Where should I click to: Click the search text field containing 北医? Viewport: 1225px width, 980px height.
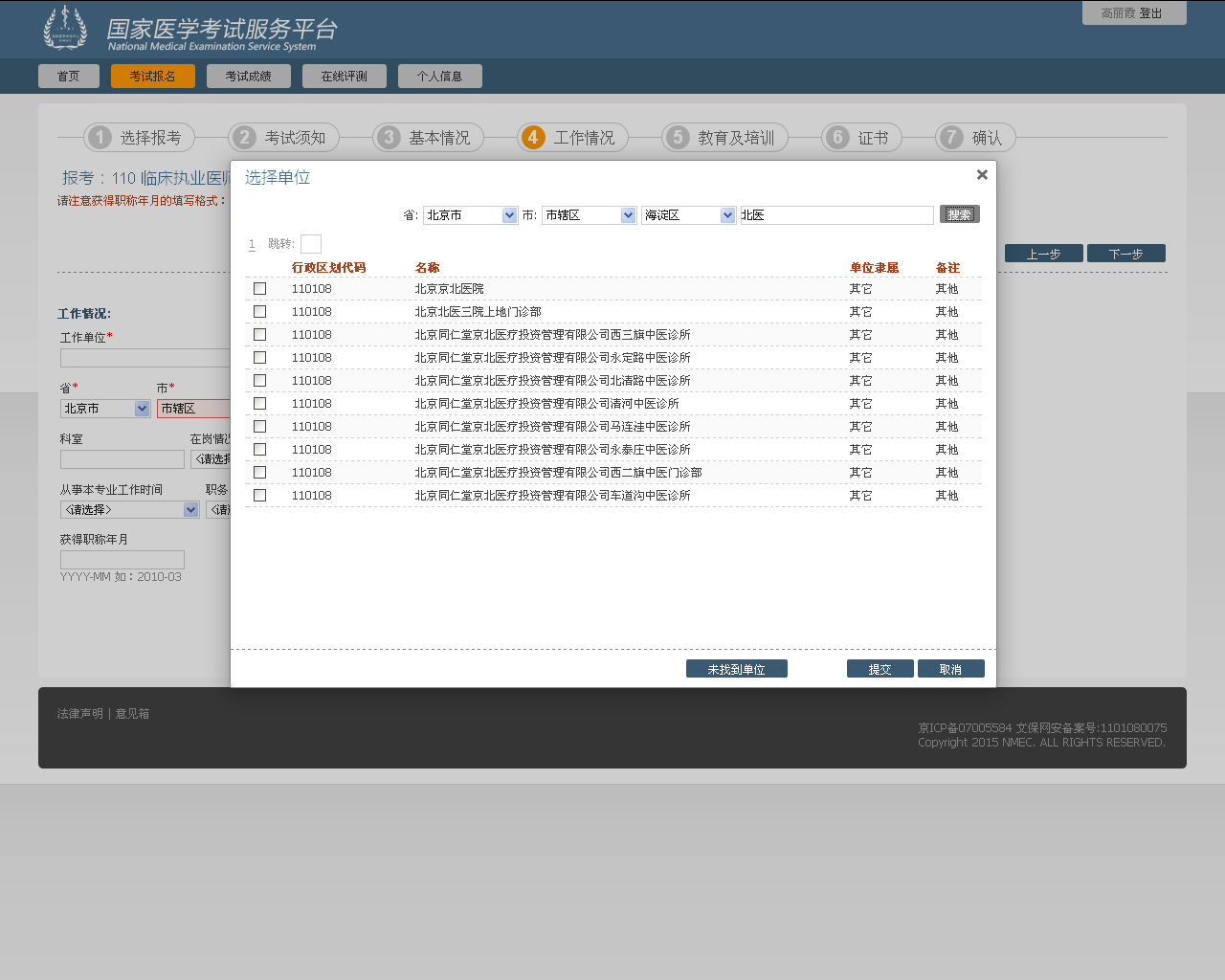(835, 215)
